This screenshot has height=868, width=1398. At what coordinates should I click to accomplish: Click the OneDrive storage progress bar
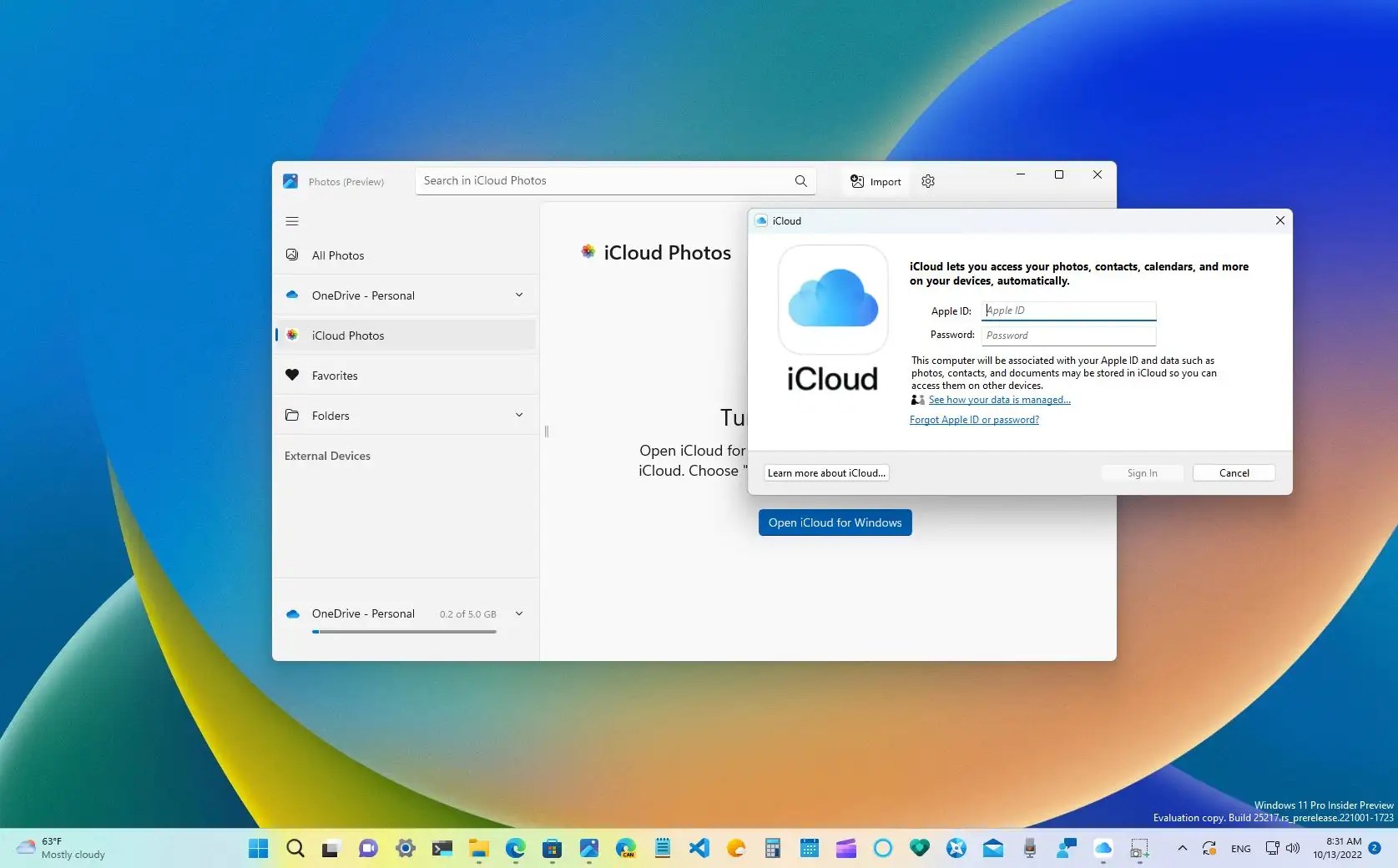tap(404, 632)
